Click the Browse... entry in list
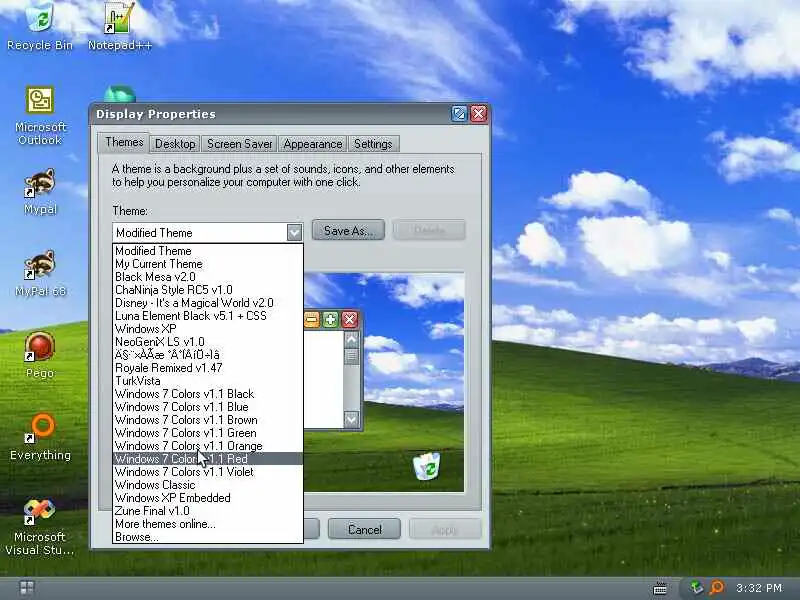The image size is (800, 600). tap(208, 537)
